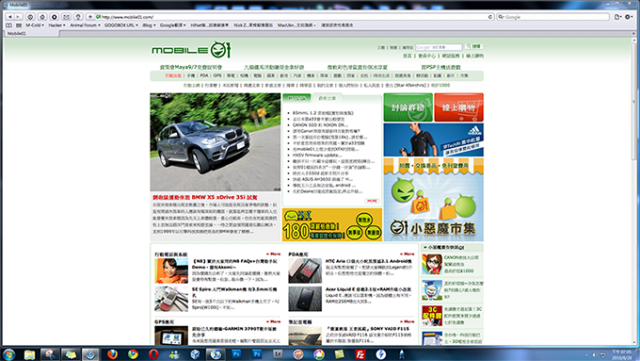Screen dimensions: 640x361
Task: Open the rocket icon at the taskbar's right end
Action: [x=401, y=354]
